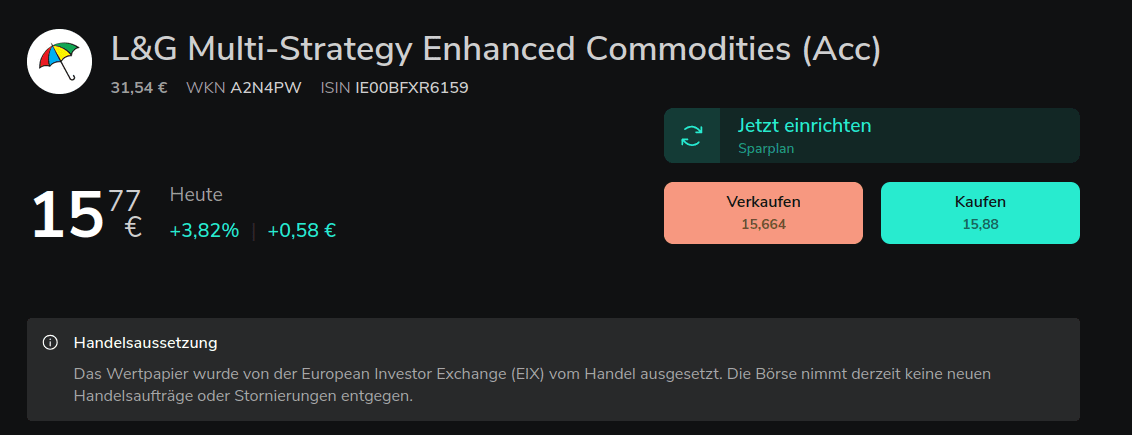Screen dimensions: 1132x435
Task: Click the Euro symbol beside the large price
Action: pyautogui.click(x=133, y=227)
